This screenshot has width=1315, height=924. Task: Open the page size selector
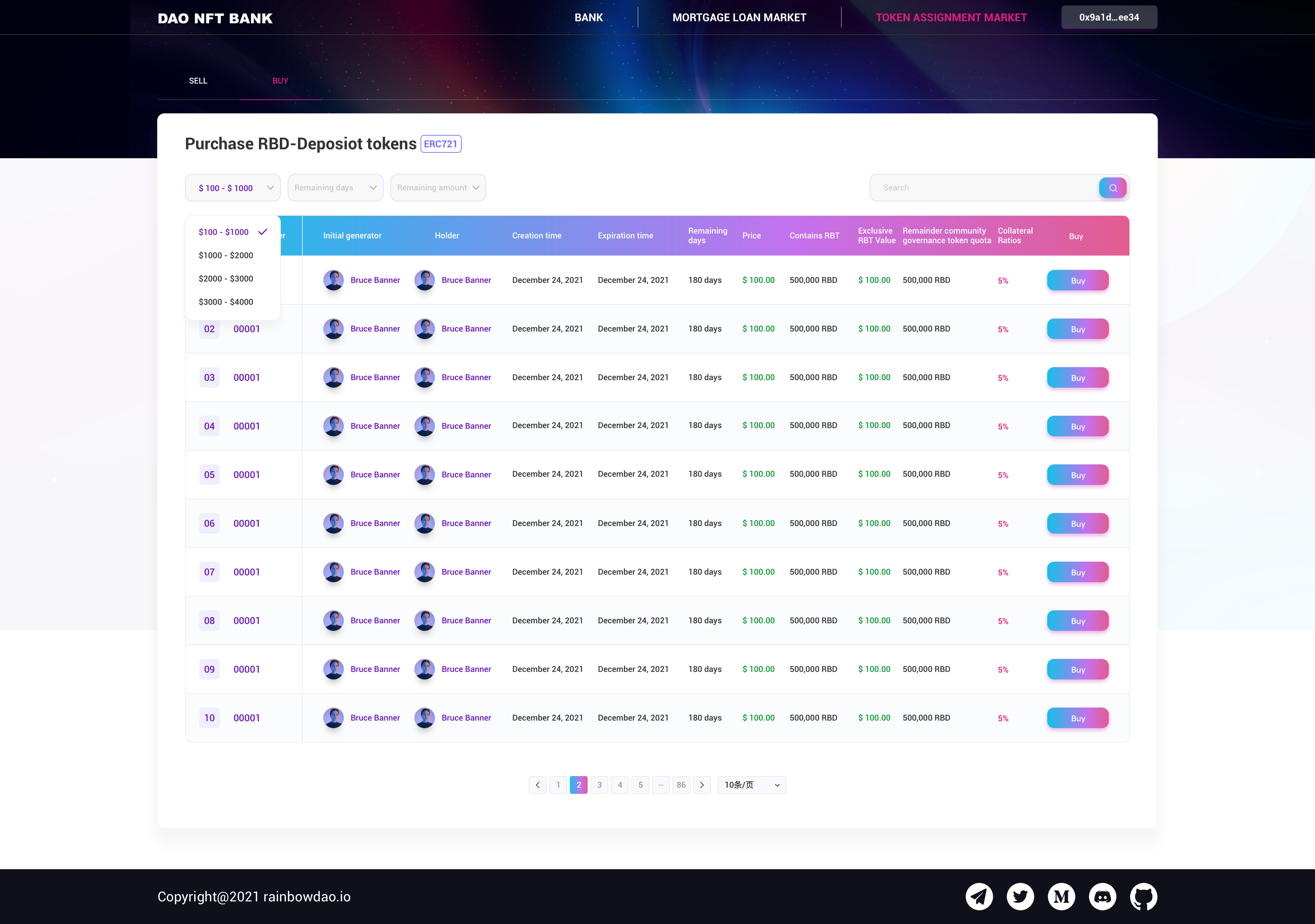tap(751, 785)
